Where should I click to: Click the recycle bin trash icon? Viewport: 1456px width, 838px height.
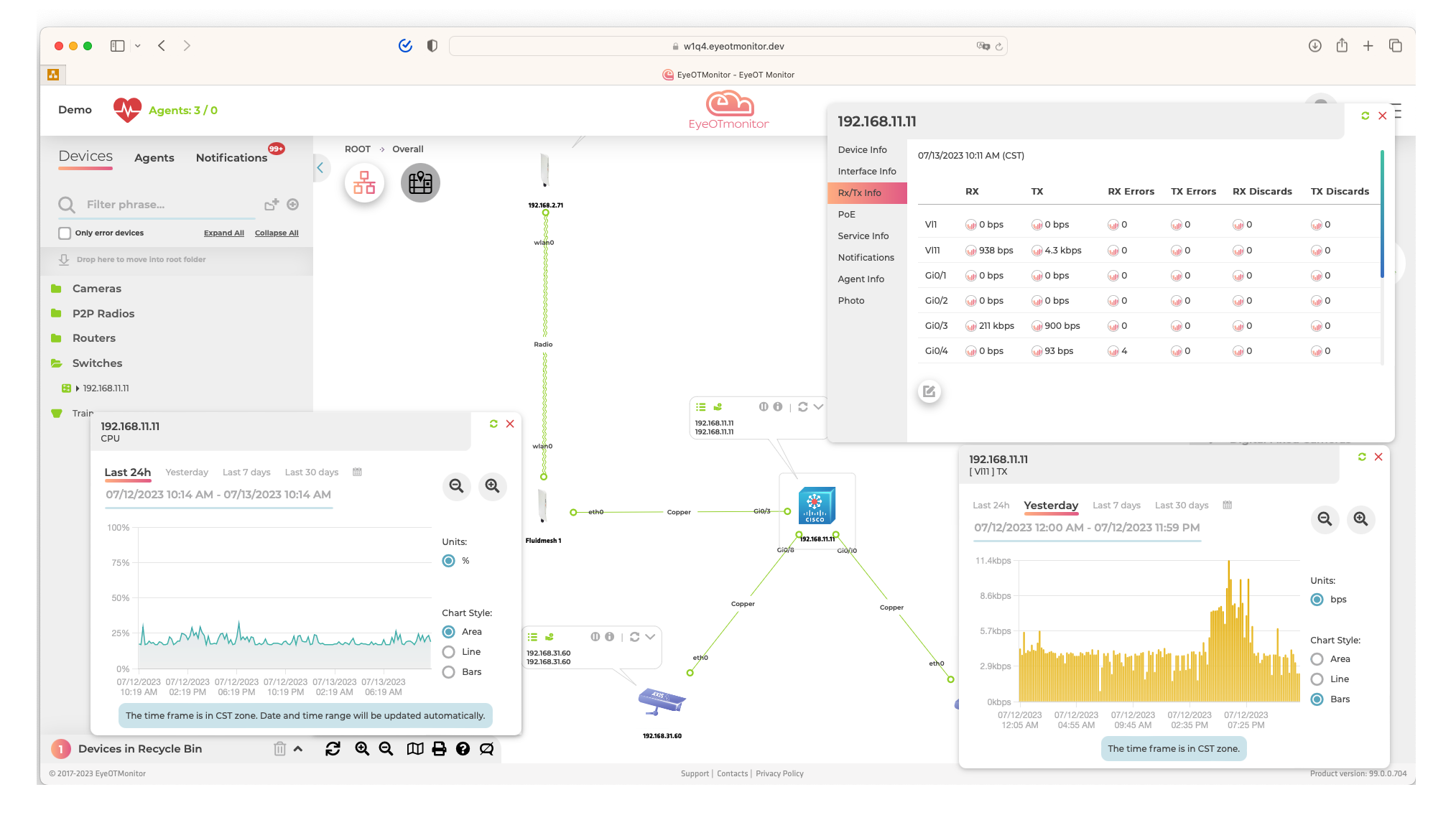(x=279, y=749)
